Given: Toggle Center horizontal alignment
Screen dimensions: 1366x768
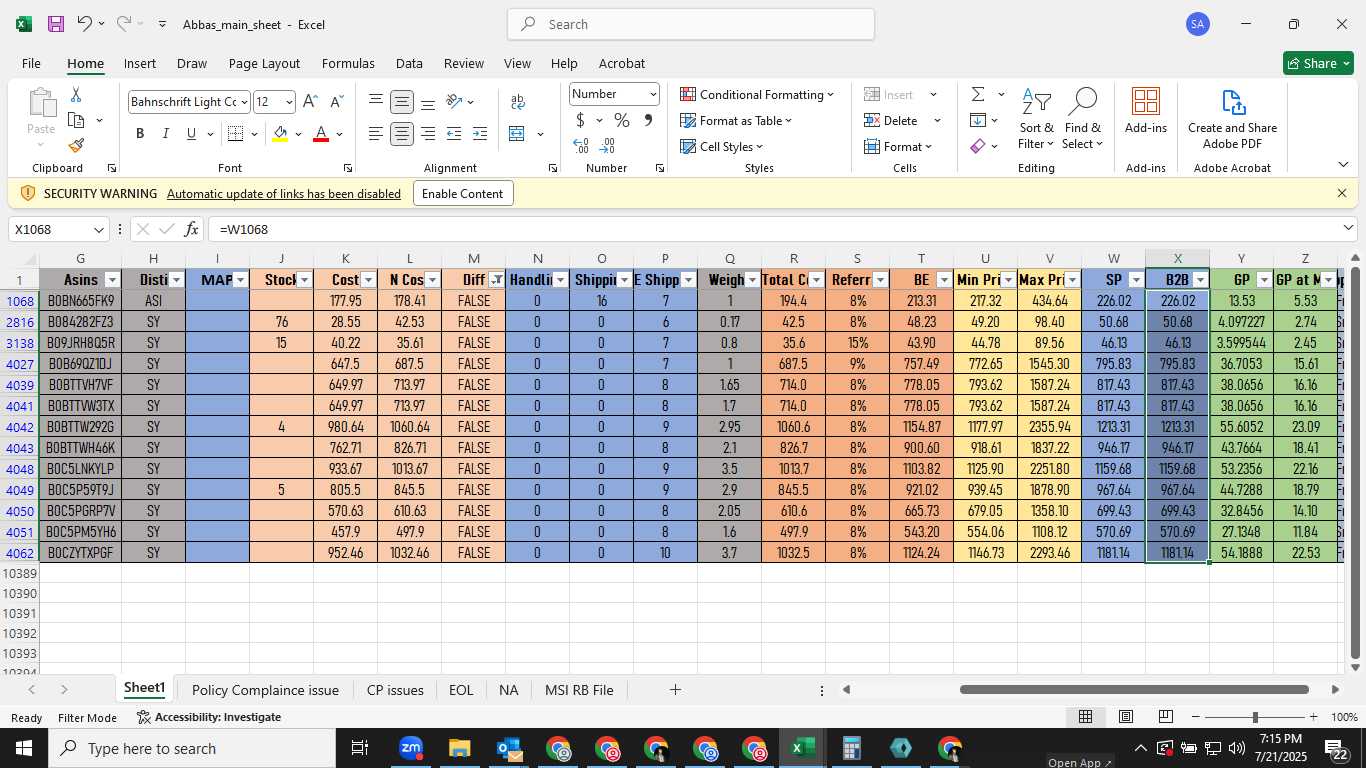Looking at the screenshot, I should pyautogui.click(x=402, y=134).
